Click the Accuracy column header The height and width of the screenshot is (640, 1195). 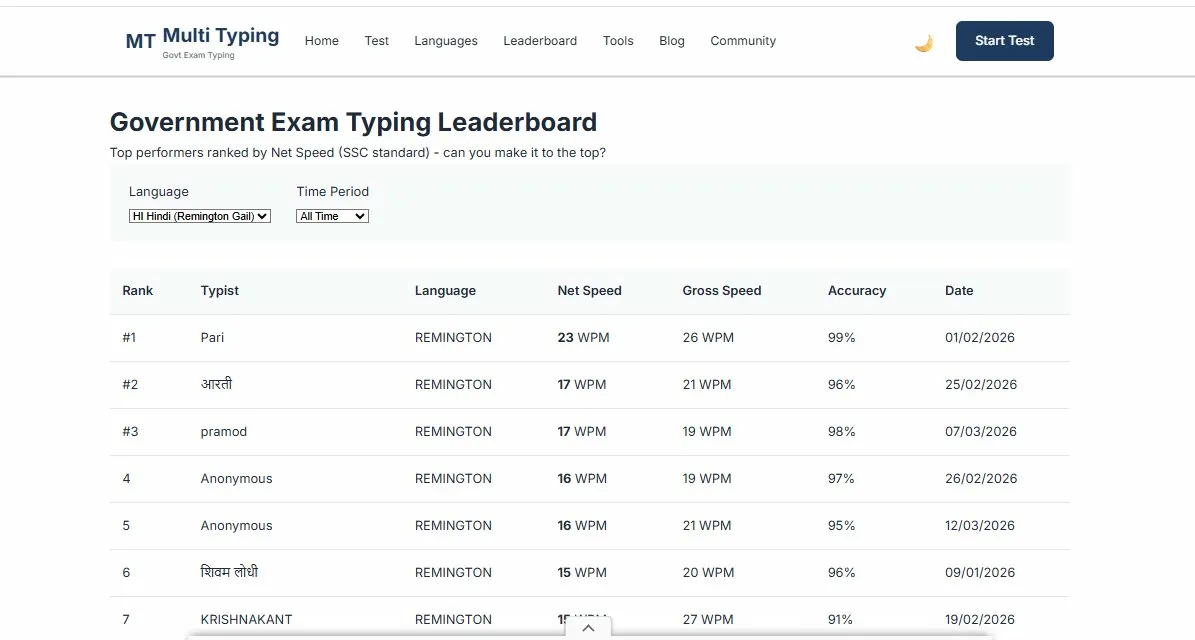[x=857, y=290]
